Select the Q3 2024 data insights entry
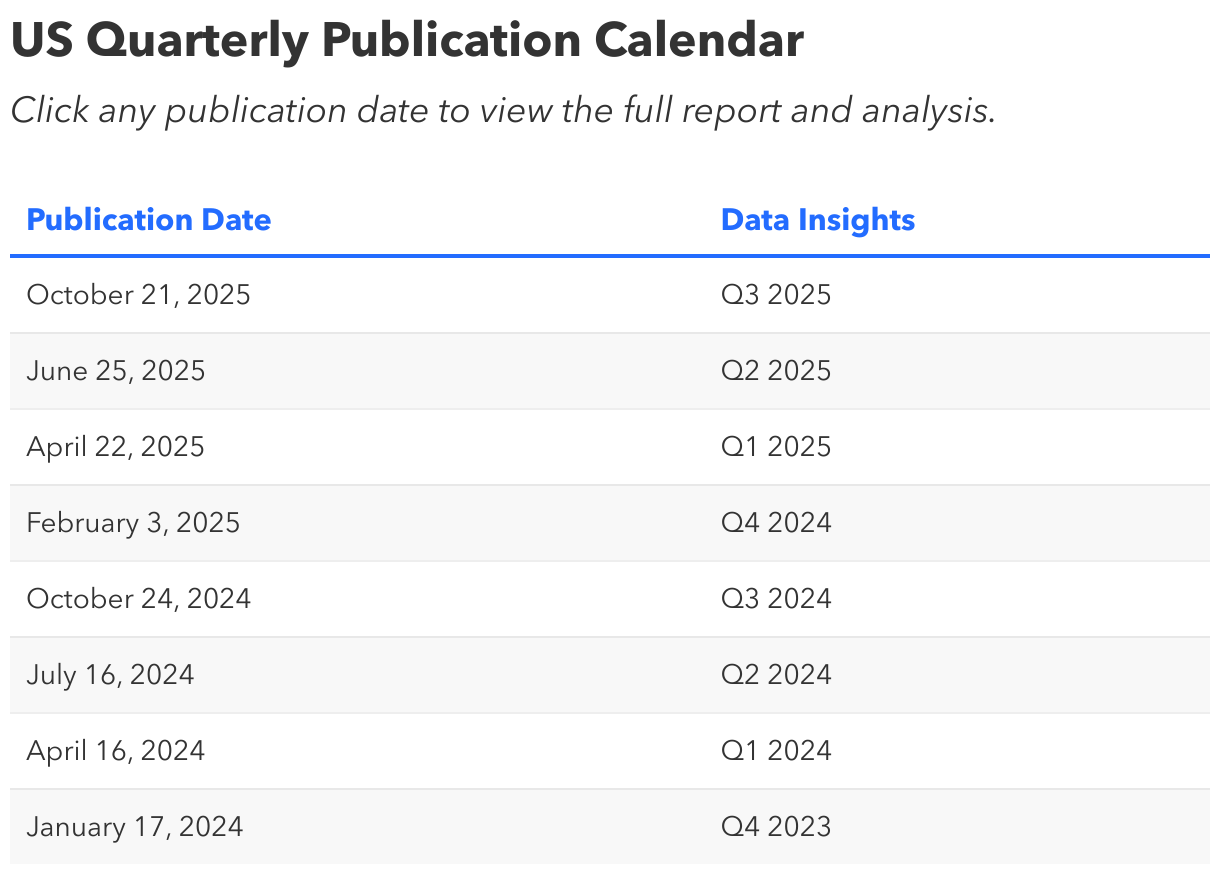Viewport: 1220px width, 876px height. [776, 599]
